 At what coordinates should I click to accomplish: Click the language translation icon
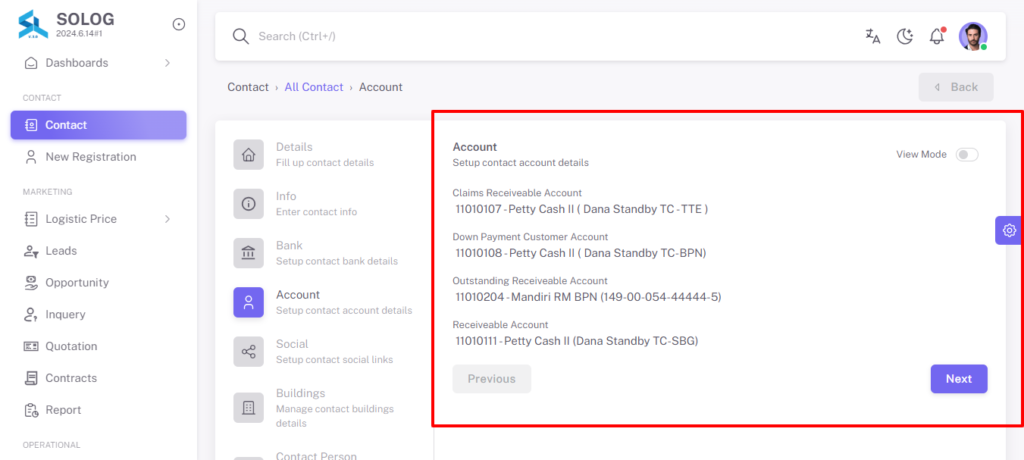pos(872,37)
